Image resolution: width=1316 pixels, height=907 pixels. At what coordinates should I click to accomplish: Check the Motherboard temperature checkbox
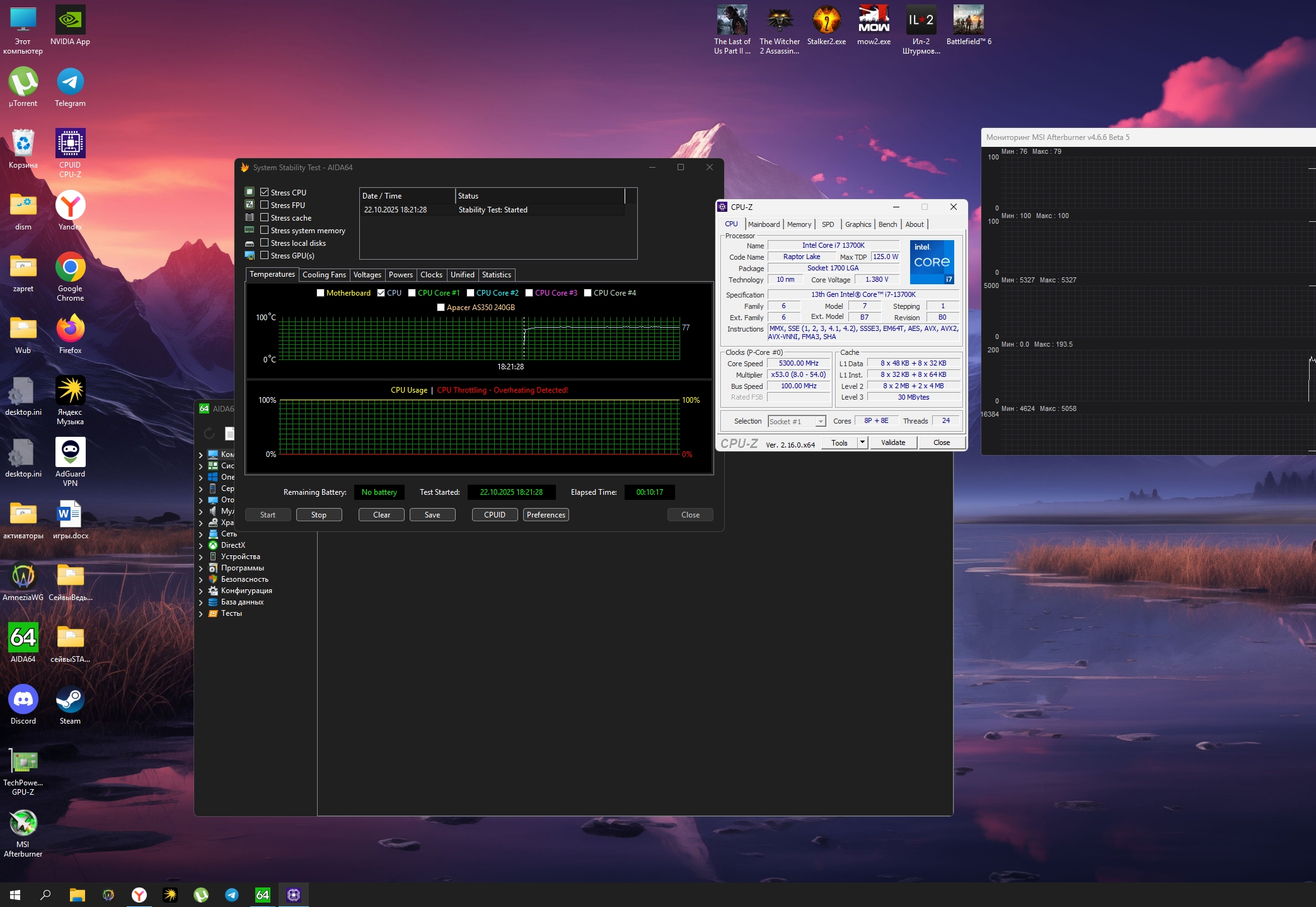pos(320,293)
